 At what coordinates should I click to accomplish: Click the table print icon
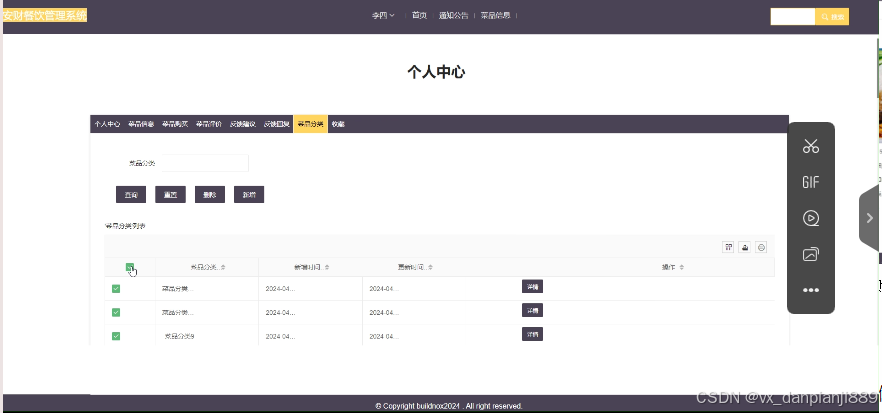(761, 246)
